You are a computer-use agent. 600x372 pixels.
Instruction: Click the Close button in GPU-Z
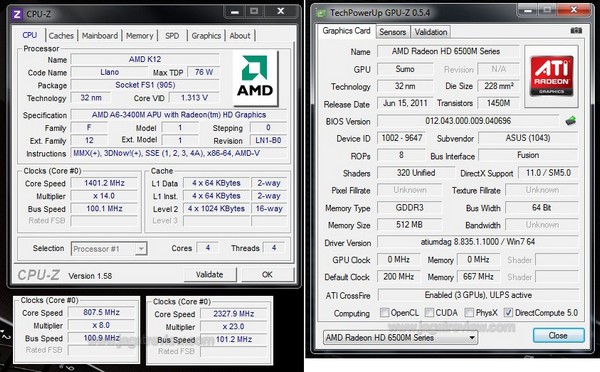pos(558,336)
